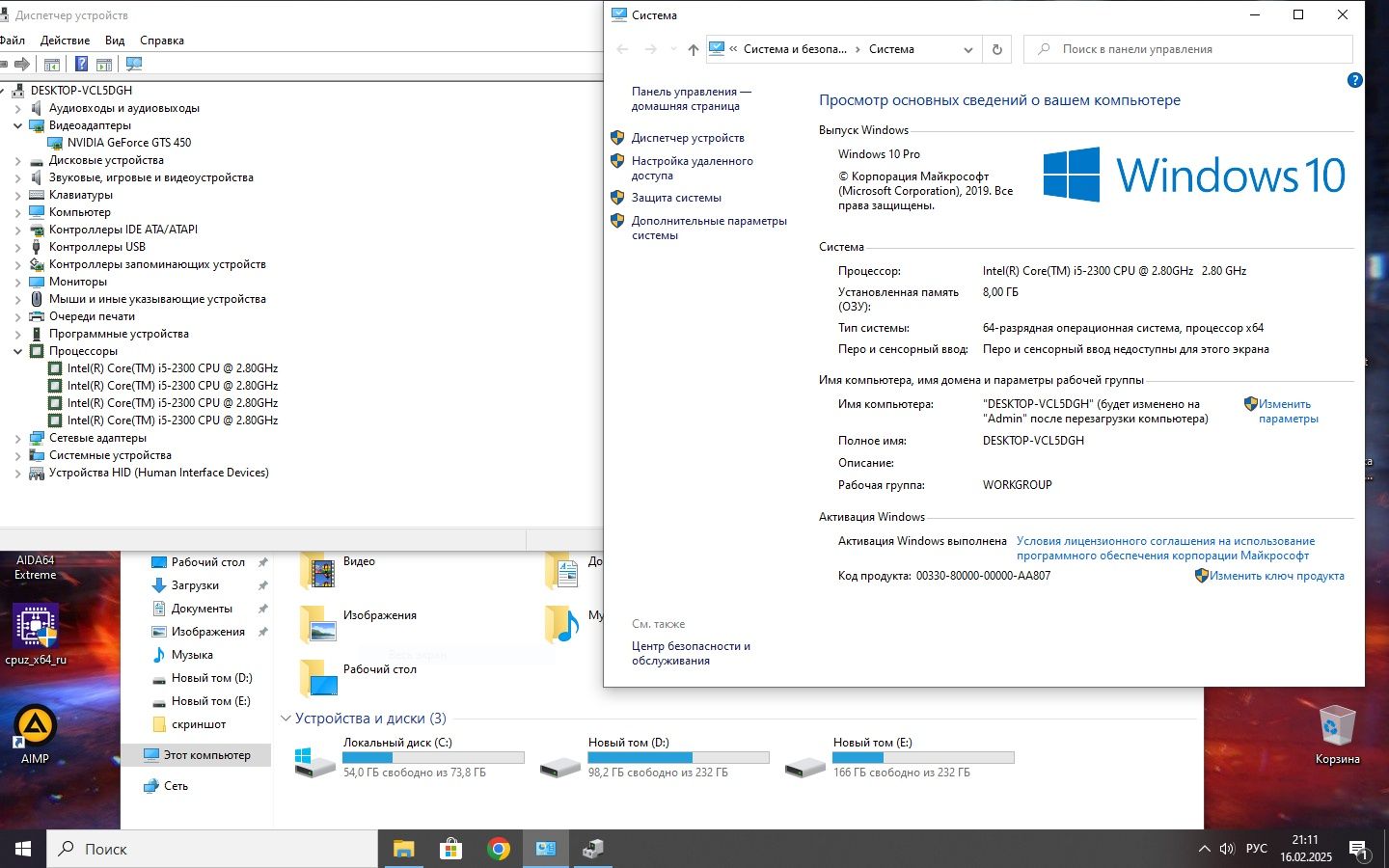The image size is (1389, 868).
Task: Open the Изображения folder icon in Explorer
Action: pos(317,624)
